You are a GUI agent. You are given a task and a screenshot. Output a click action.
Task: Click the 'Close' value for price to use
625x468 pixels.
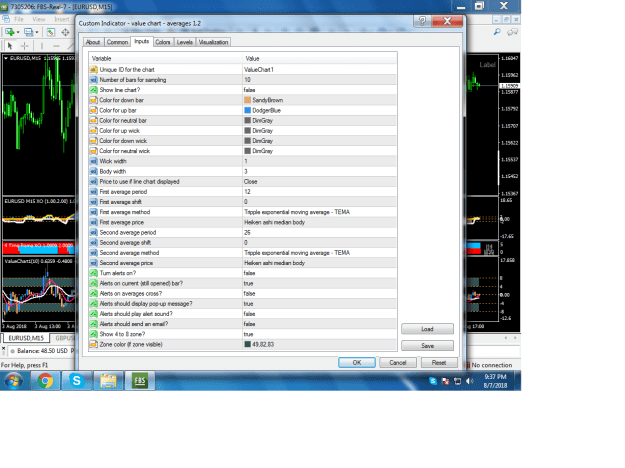pos(319,181)
